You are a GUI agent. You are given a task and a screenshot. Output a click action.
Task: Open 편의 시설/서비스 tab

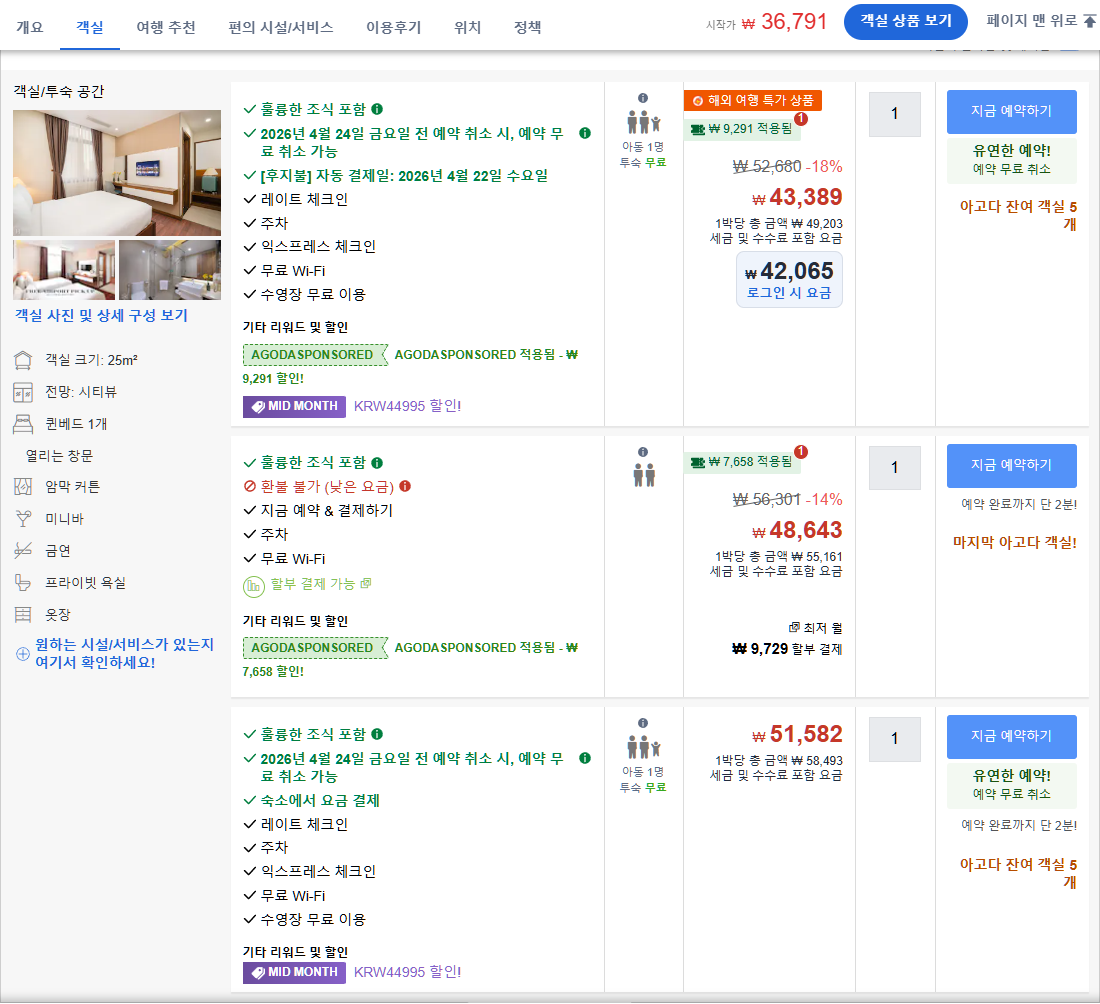click(281, 27)
